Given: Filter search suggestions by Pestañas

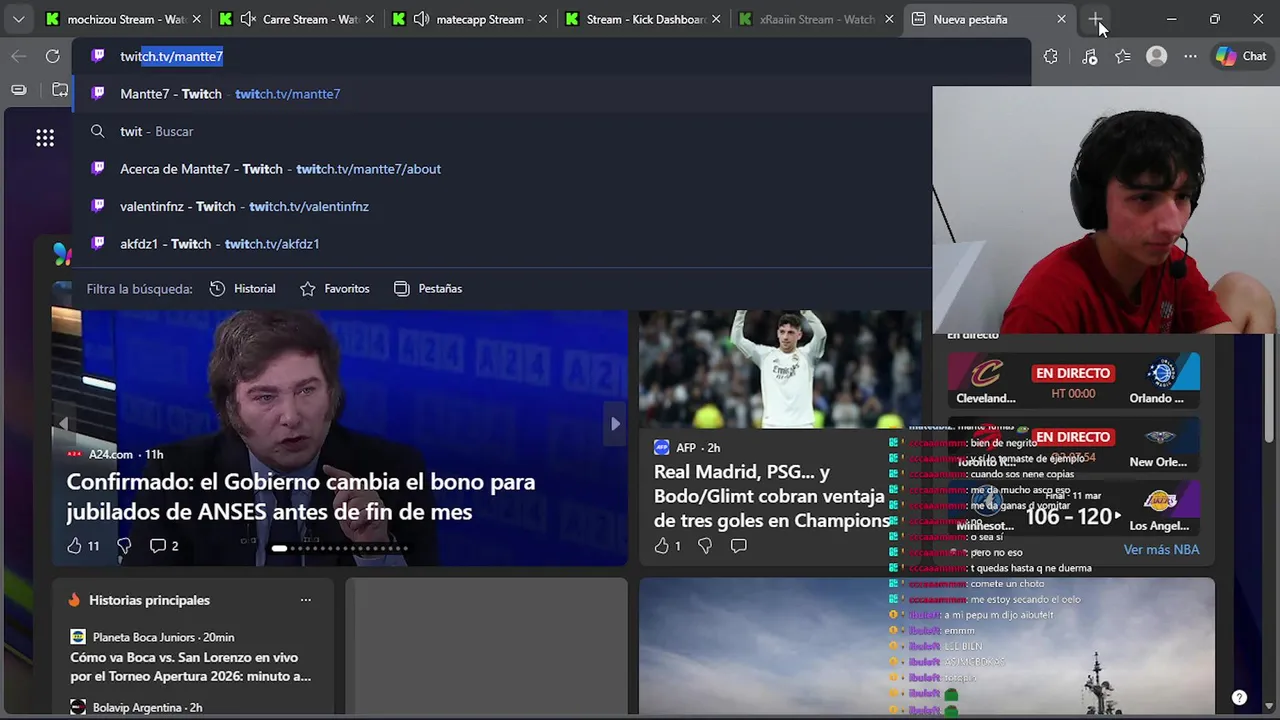Looking at the screenshot, I should [x=428, y=288].
